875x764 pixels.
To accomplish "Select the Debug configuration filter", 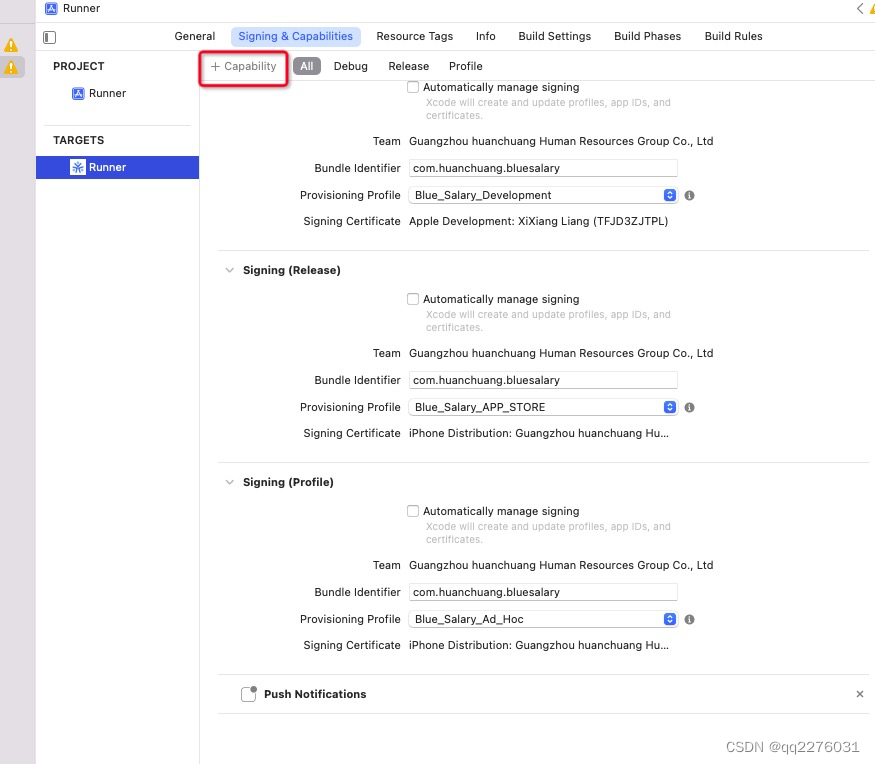I will pyautogui.click(x=350, y=66).
